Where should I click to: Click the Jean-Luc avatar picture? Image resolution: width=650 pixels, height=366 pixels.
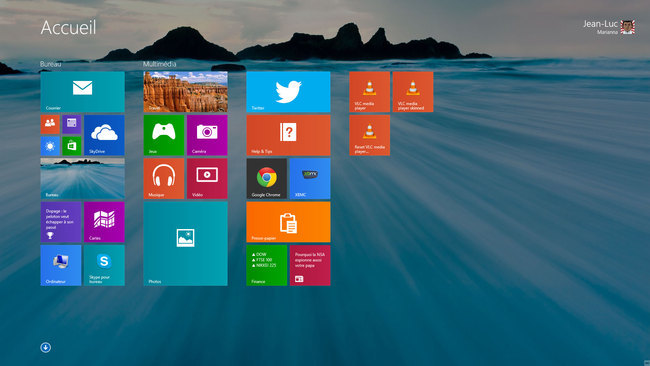pyautogui.click(x=628, y=27)
